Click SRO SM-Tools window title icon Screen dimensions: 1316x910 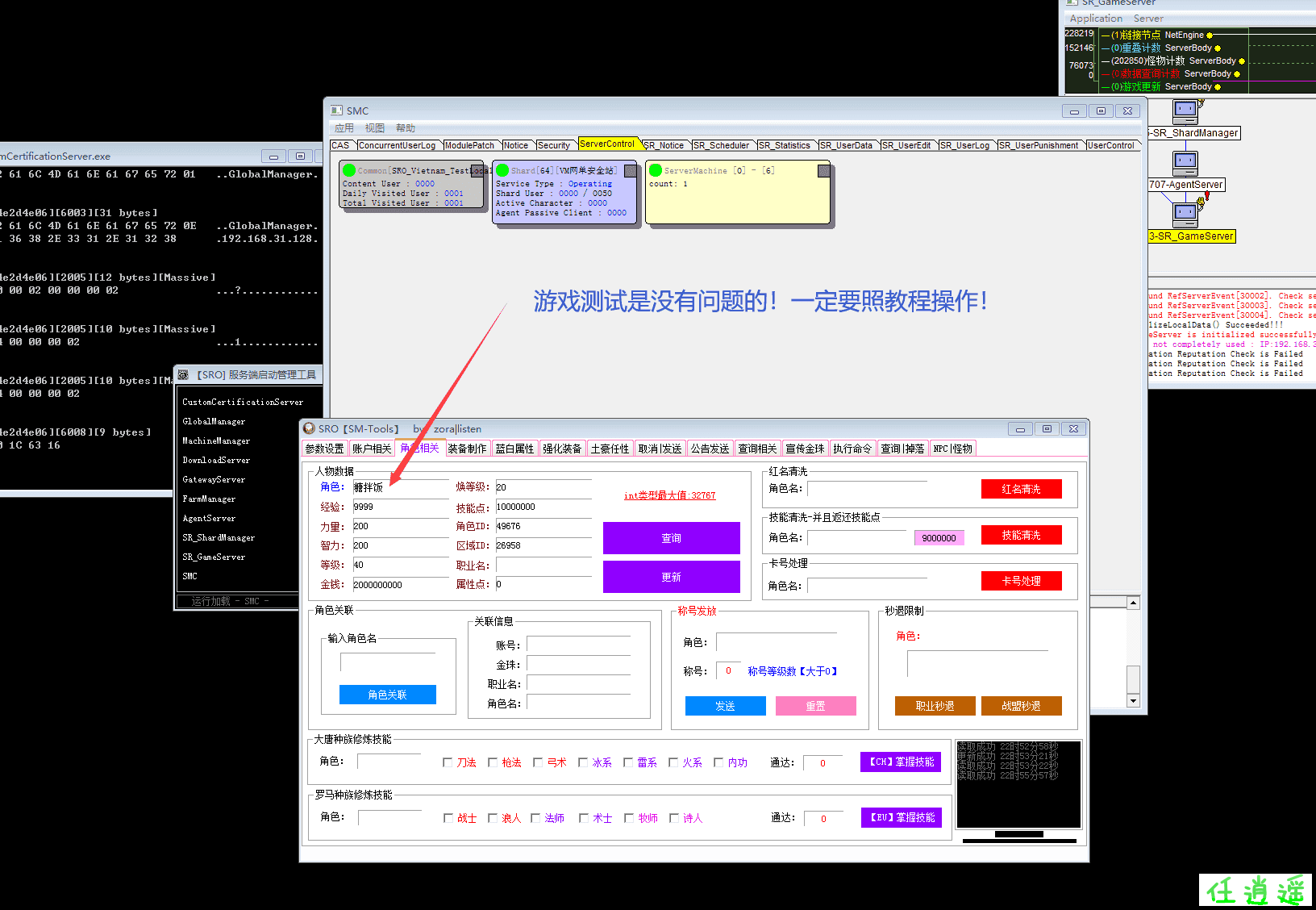click(x=309, y=428)
